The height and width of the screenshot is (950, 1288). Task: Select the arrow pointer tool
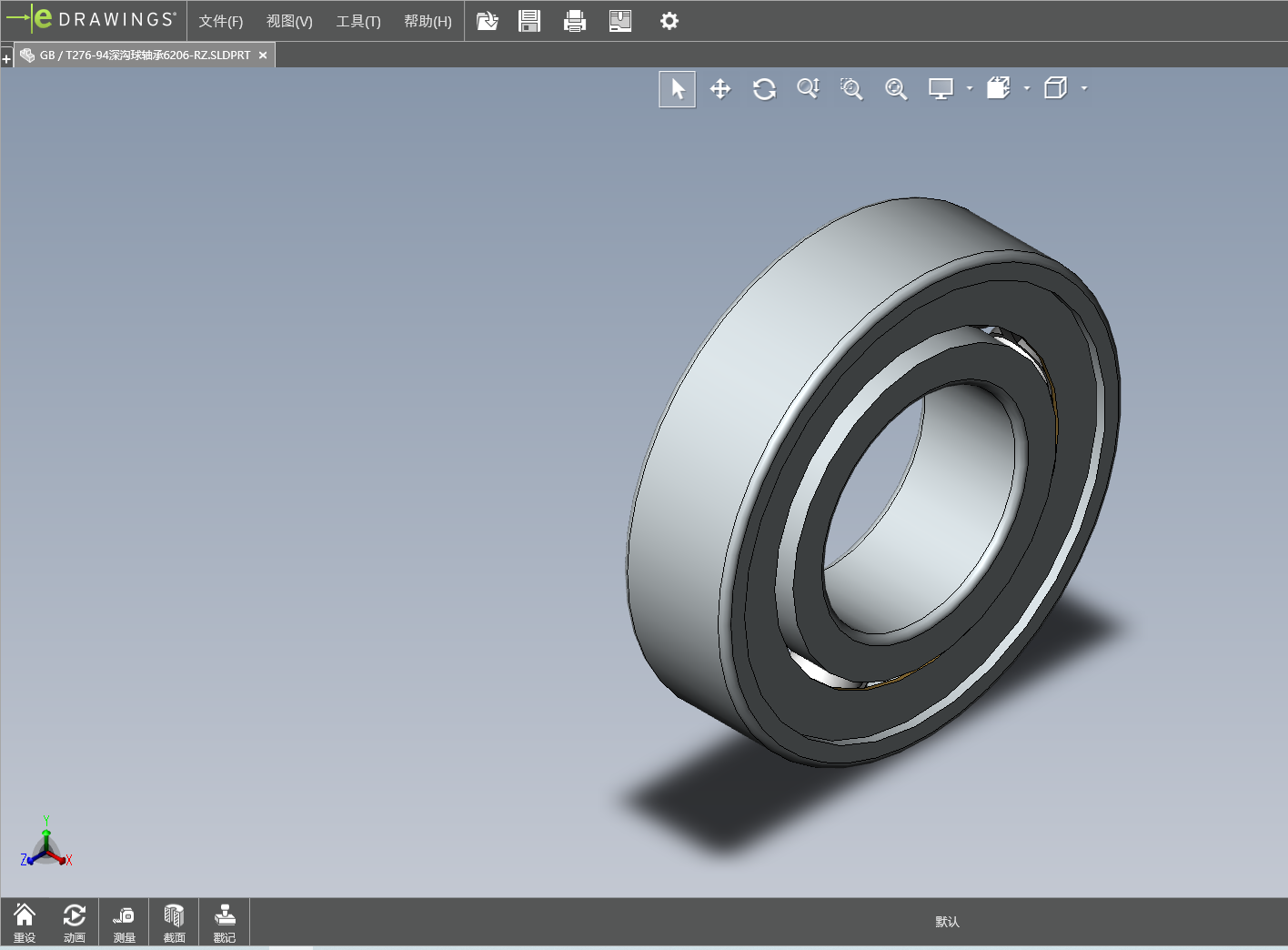[x=677, y=89]
